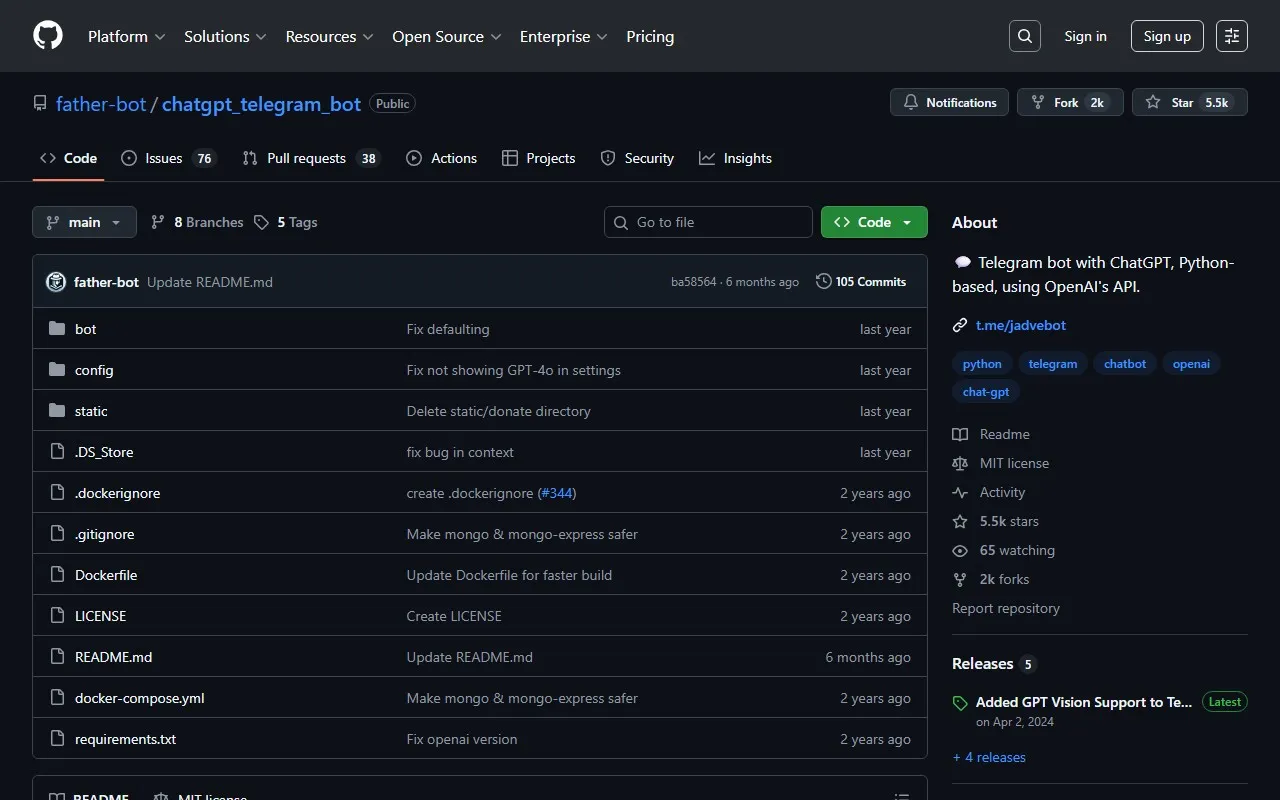This screenshot has height=800, width=1280.
Task: Click the Go to file search field
Action: tap(708, 222)
